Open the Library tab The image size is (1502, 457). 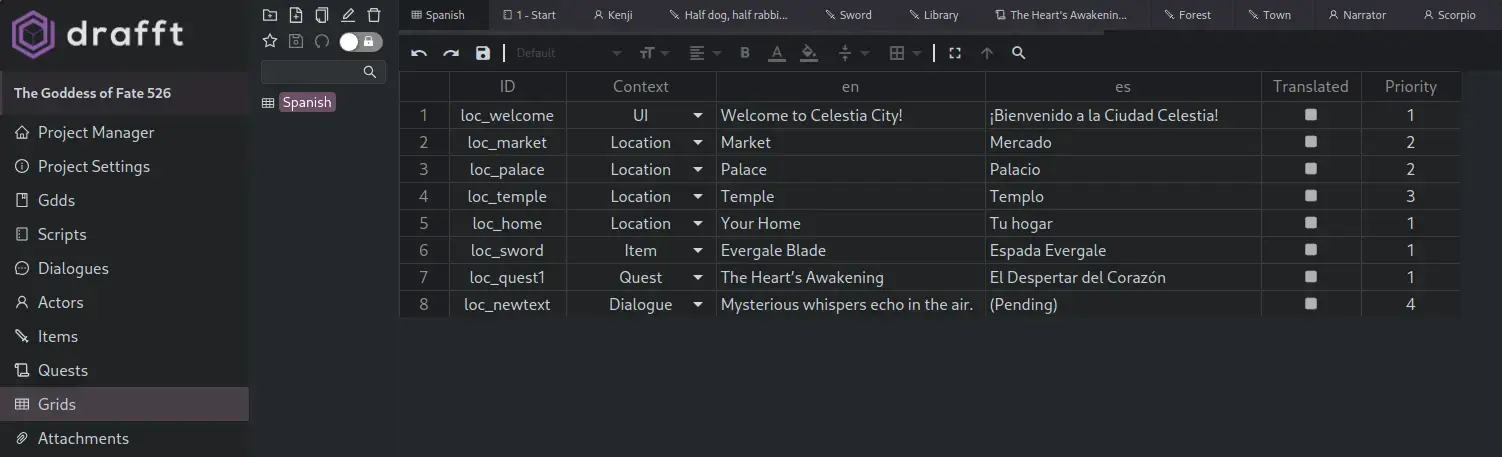tap(934, 15)
